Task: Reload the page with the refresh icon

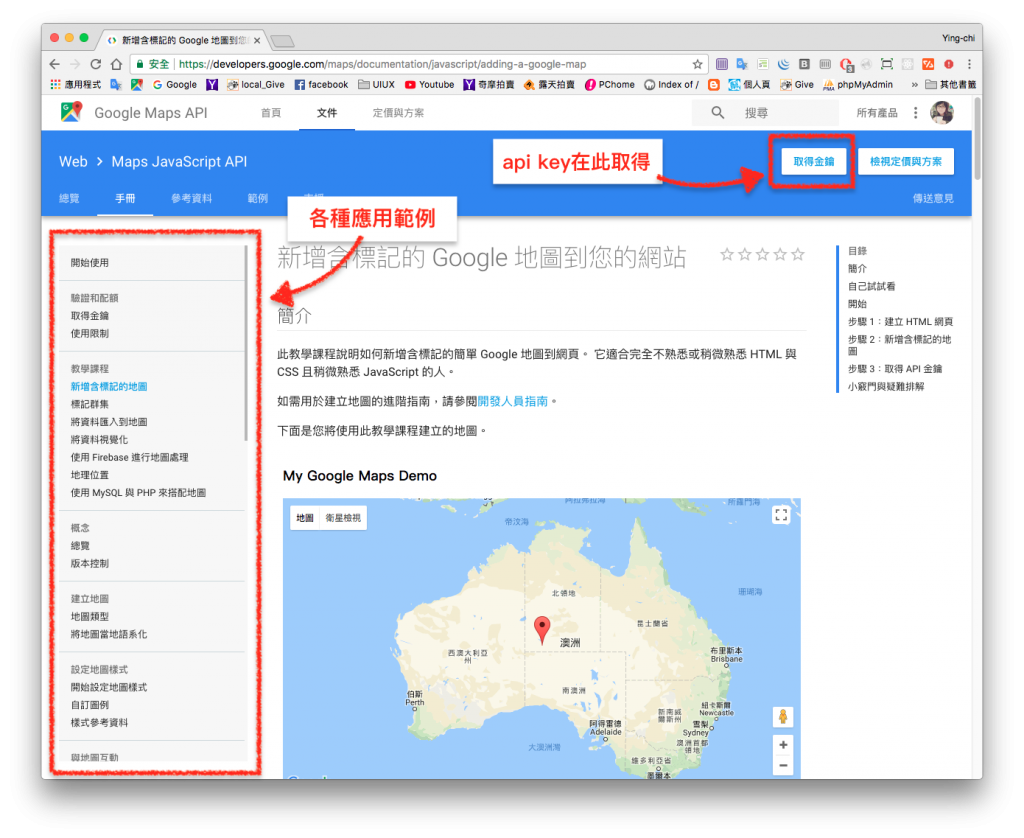Action: [x=95, y=64]
